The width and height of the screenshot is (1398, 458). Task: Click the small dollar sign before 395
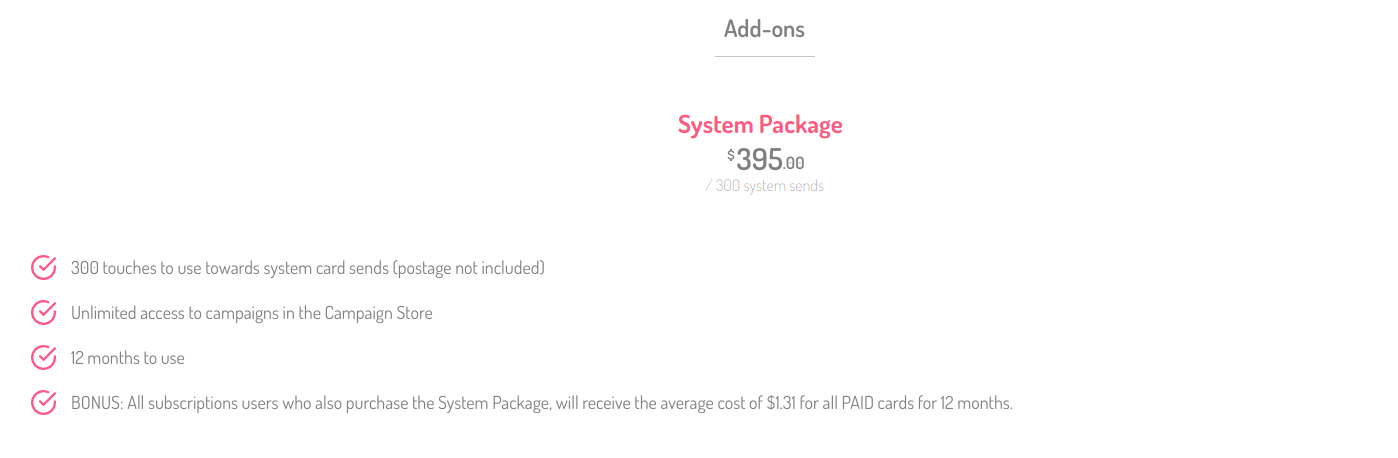[x=731, y=155]
